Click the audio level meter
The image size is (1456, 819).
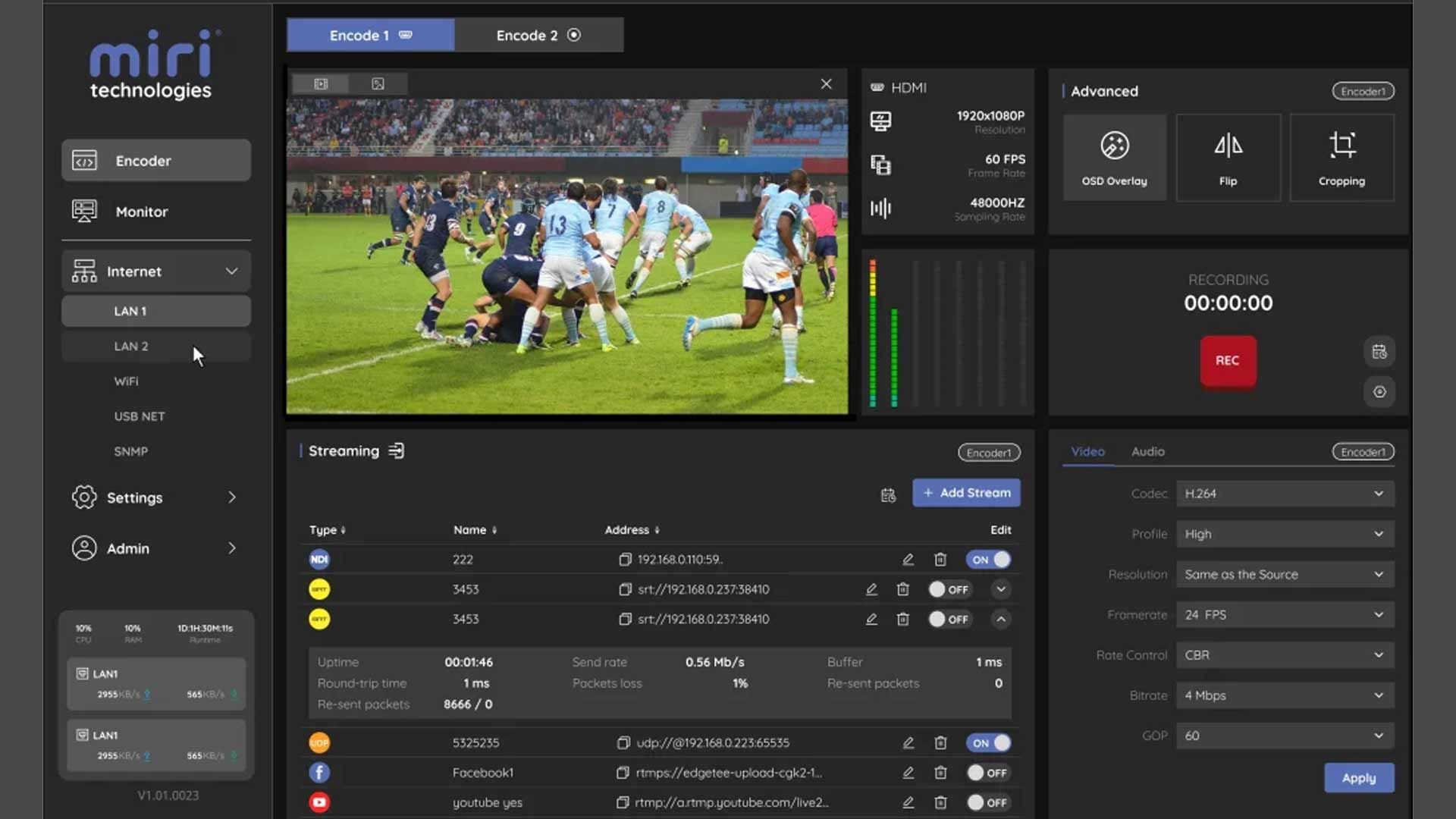947,334
